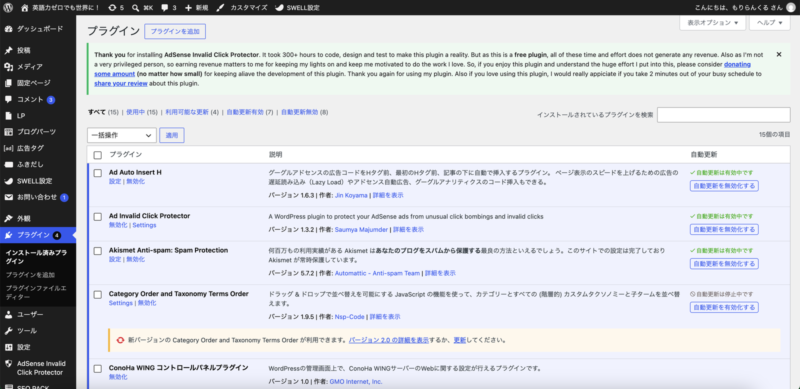This screenshot has height=389, width=800.
Task: Deactivate Ad Auto Insert H via 無効化
Action: click(x=136, y=181)
